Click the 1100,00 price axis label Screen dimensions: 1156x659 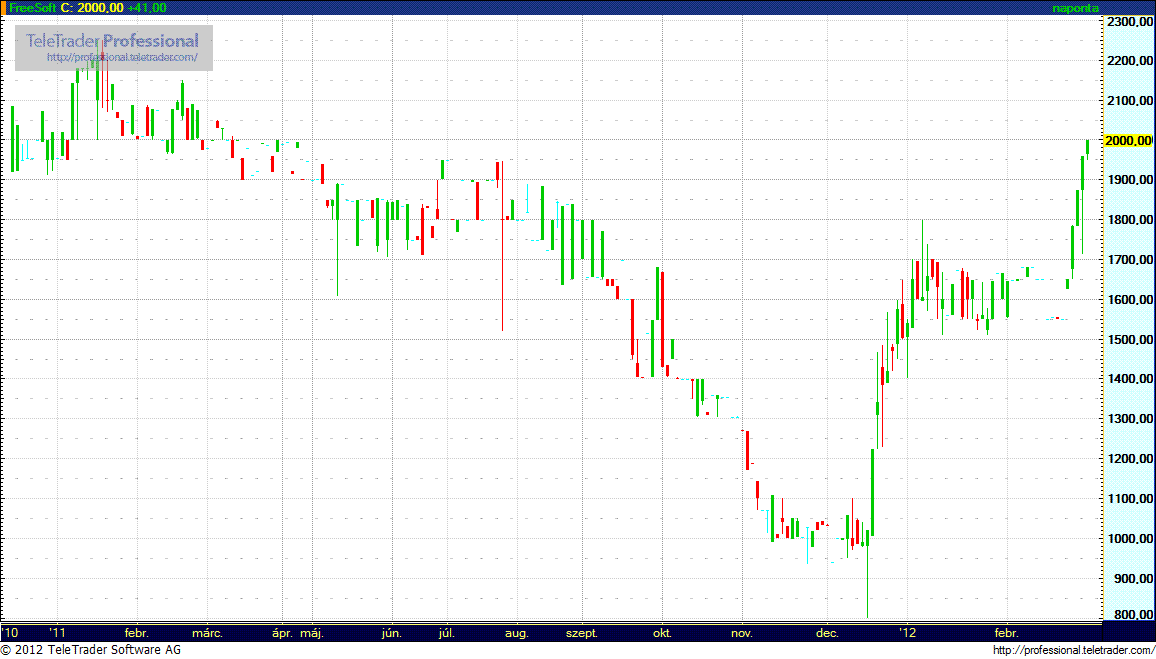[x=1131, y=499]
